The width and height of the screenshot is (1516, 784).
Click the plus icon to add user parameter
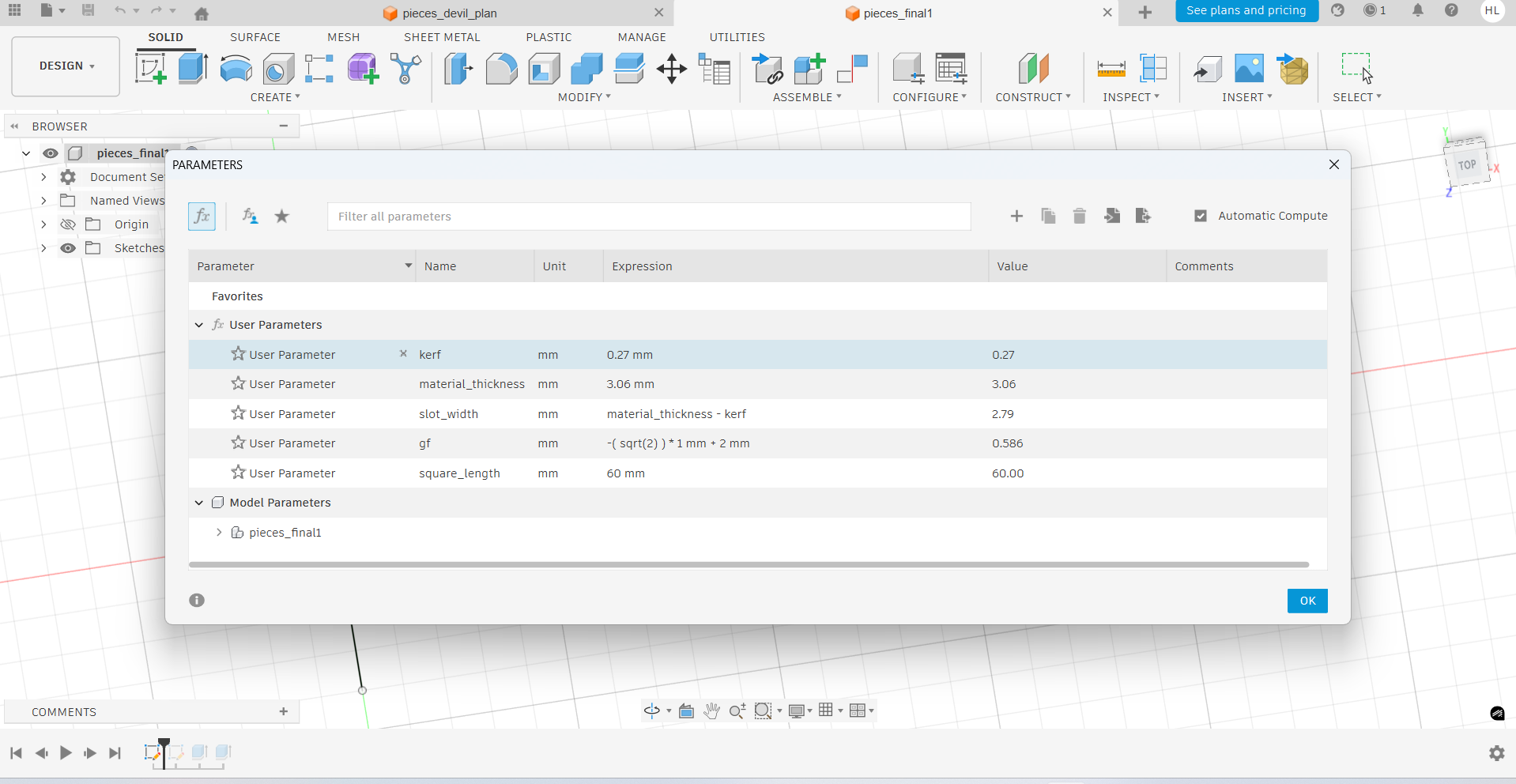coord(1016,217)
